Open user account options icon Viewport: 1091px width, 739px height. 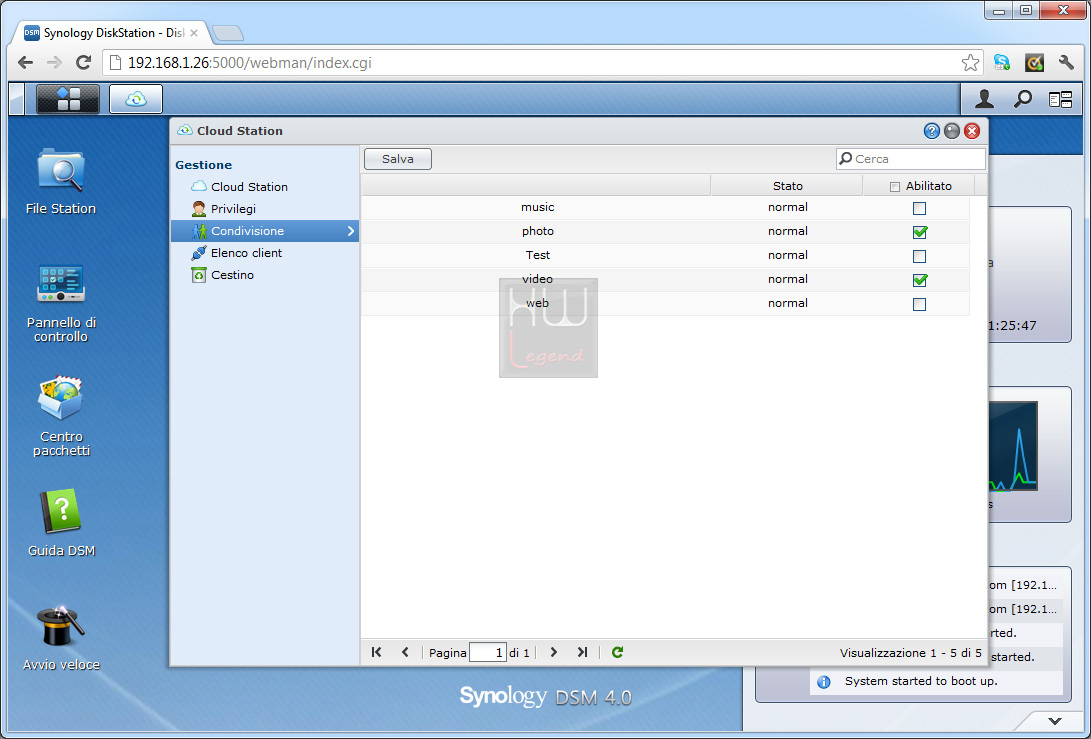[984, 99]
